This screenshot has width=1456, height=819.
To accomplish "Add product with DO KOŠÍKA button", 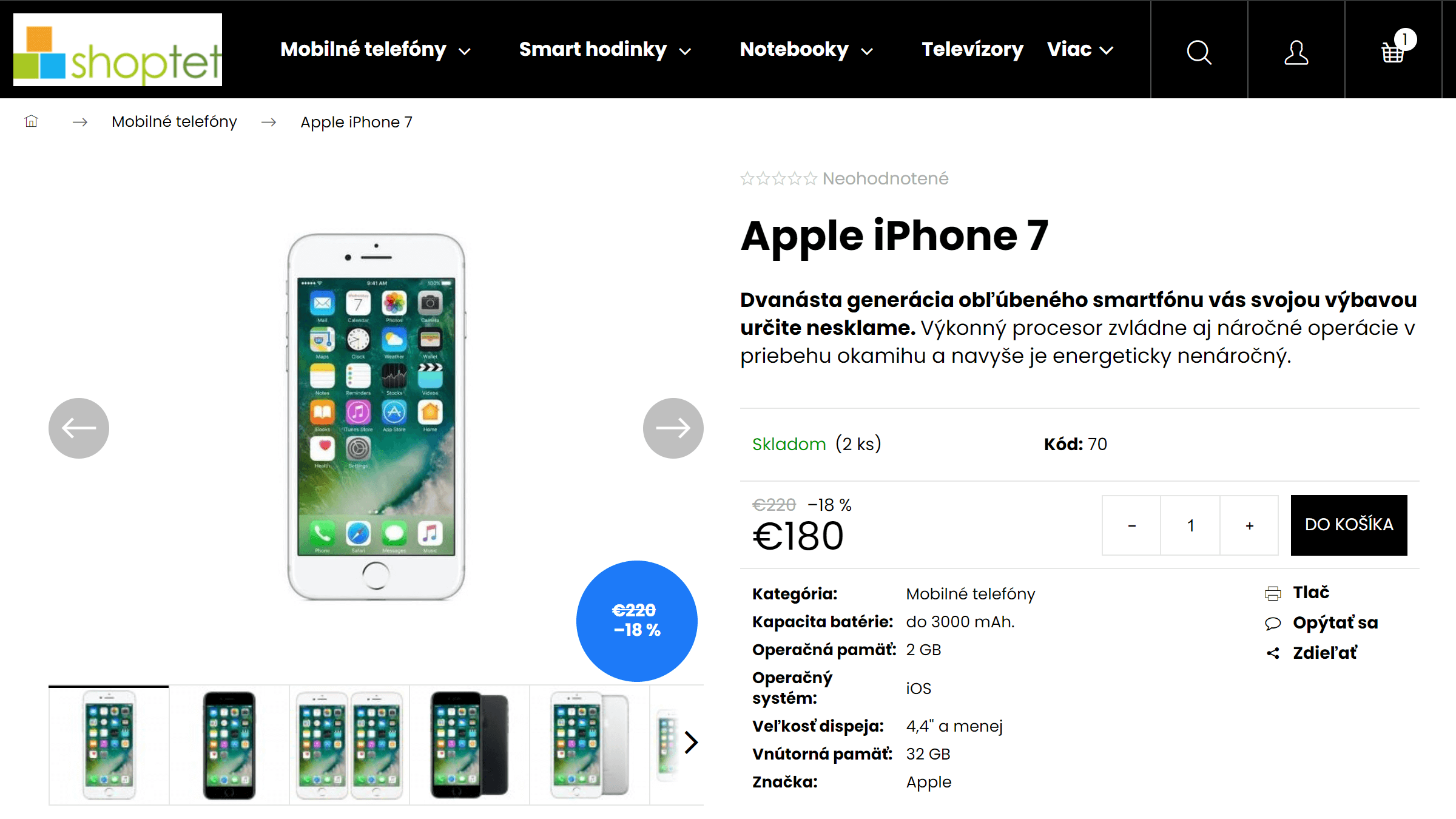I will click(x=1349, y=525).
